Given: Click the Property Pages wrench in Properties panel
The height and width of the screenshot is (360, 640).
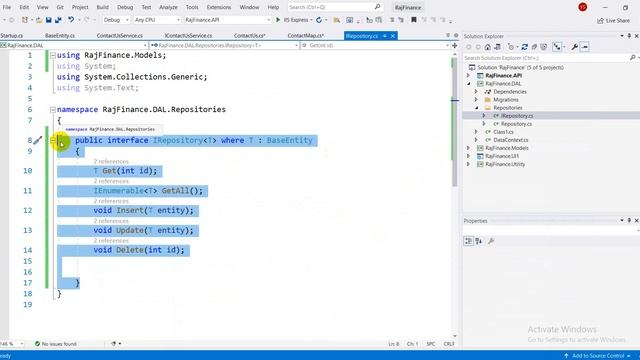Looking at the screenshot, I should [491, 241].
